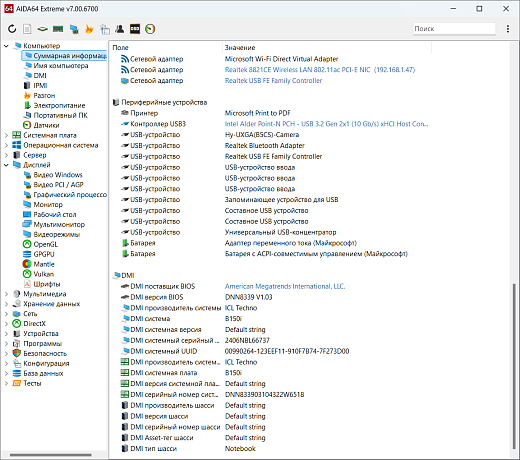Expand the Системная плата tree node

6,135
